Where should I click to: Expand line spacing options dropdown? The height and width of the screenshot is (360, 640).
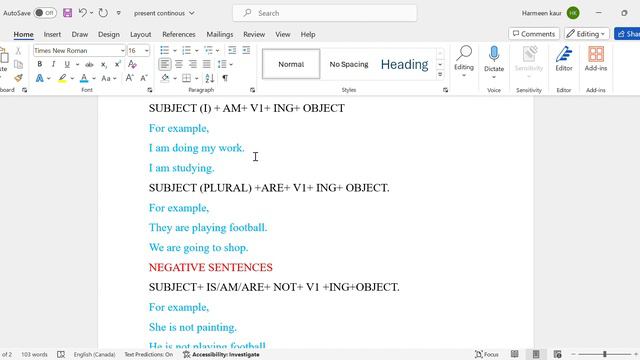[x=231, y=64]
